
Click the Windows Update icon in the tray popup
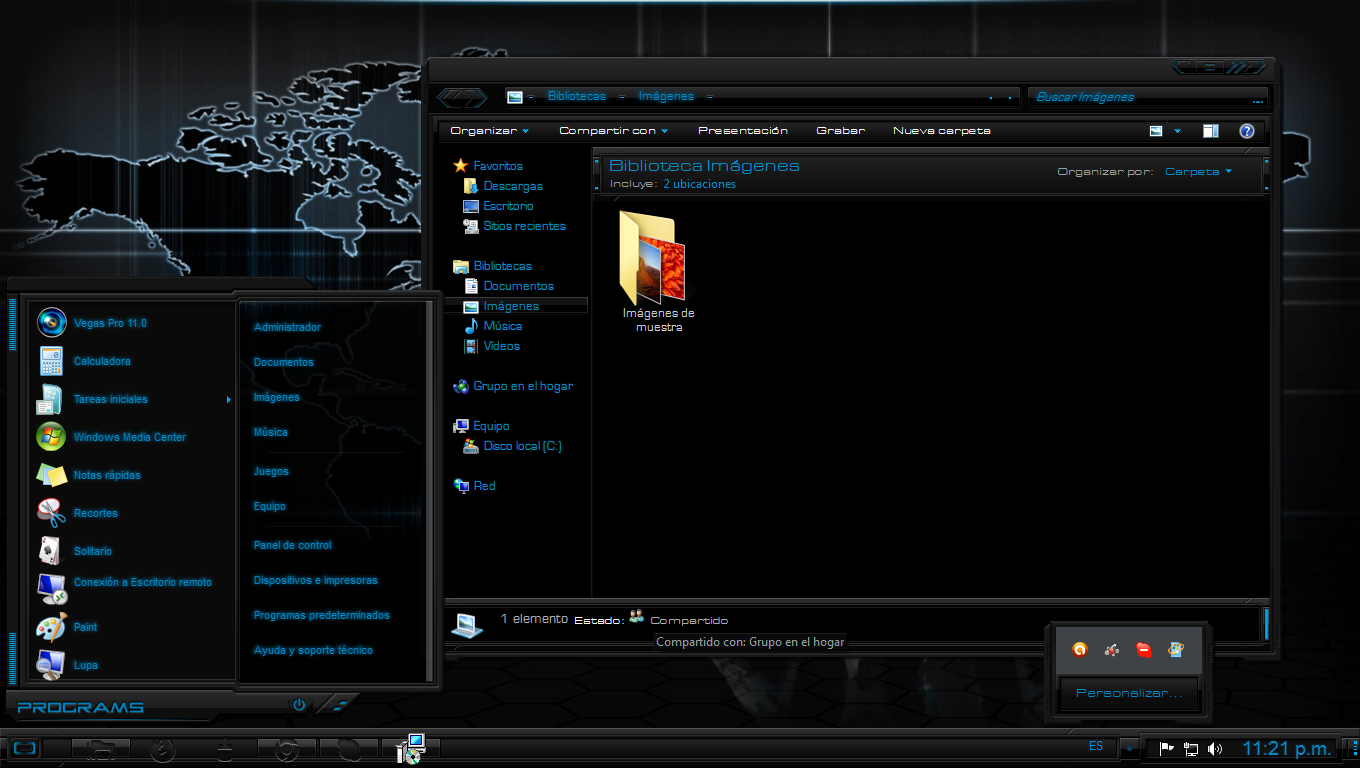coord(1177,649)
